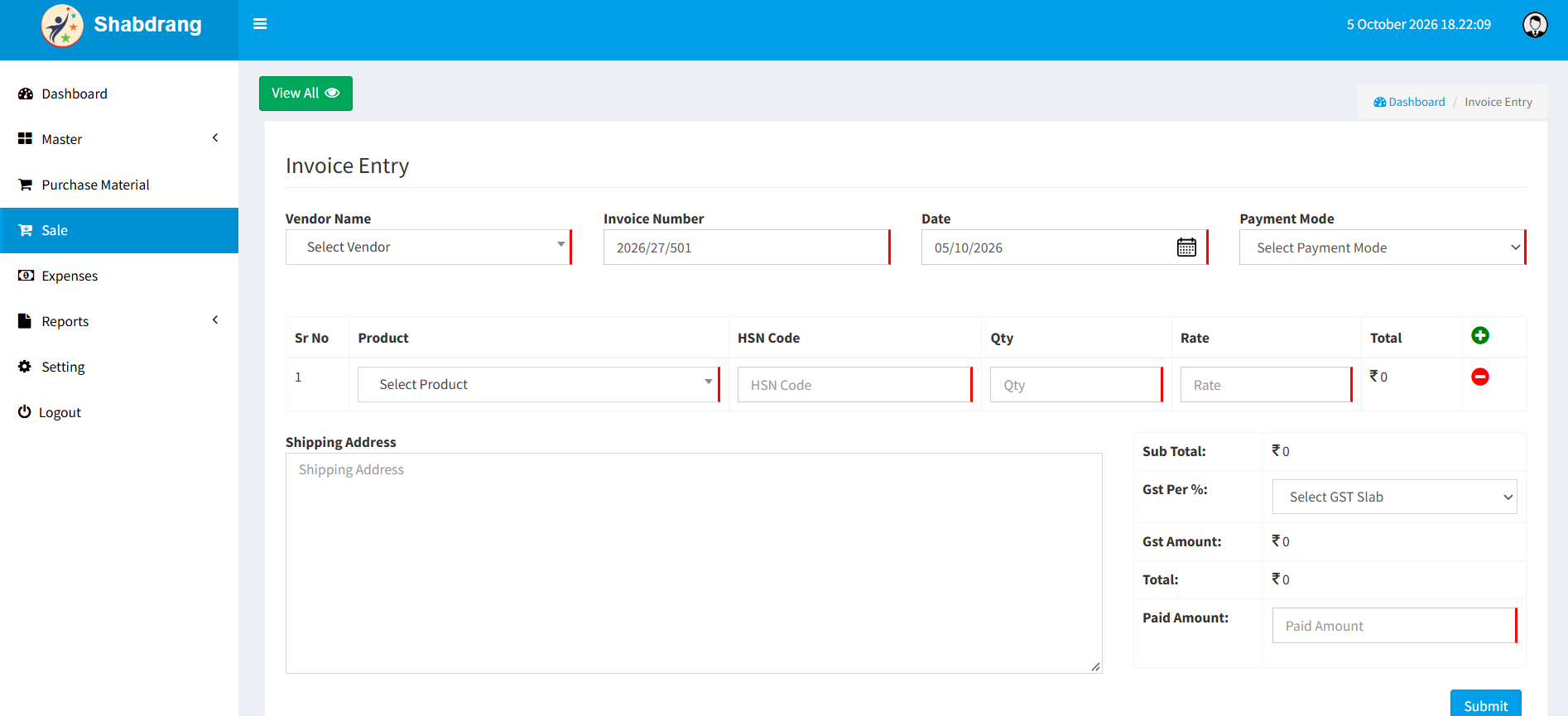The image size is (1568, 716).
Task: Expand the Master submenu chevron
Action: 215,138
